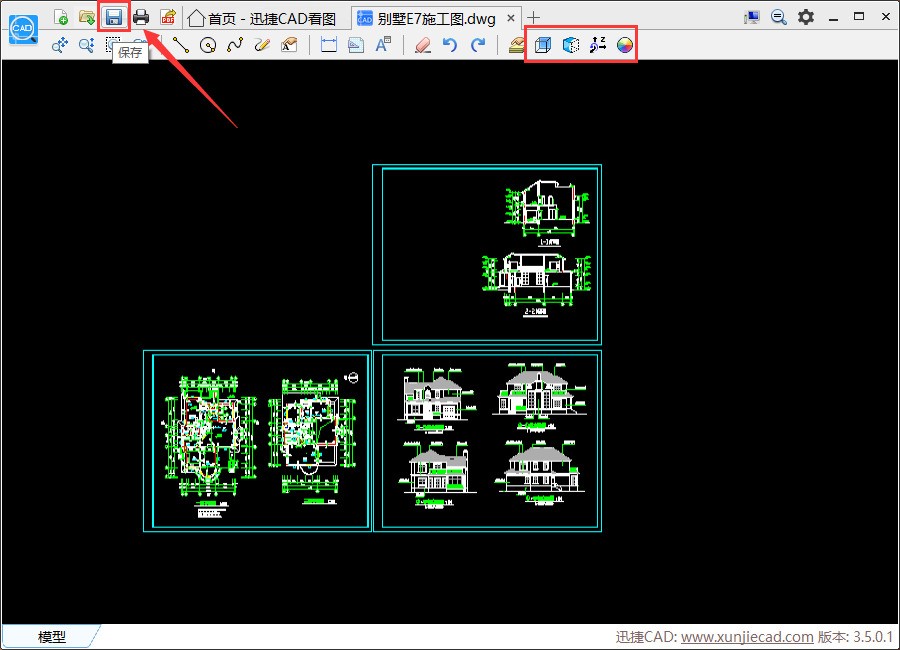Click the Redo arrow

coord(478,45)
